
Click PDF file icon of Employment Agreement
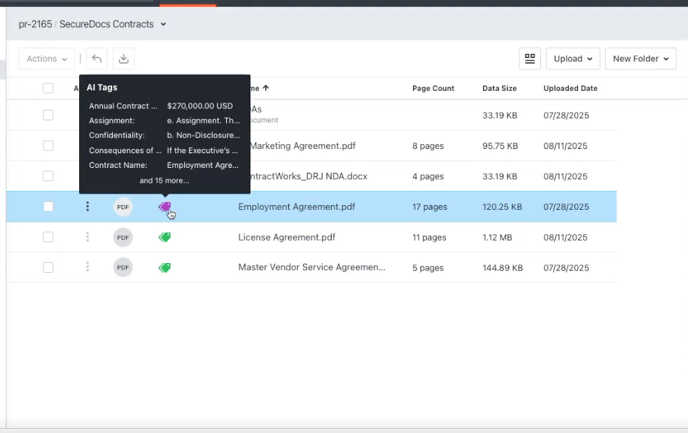[123, 207]
